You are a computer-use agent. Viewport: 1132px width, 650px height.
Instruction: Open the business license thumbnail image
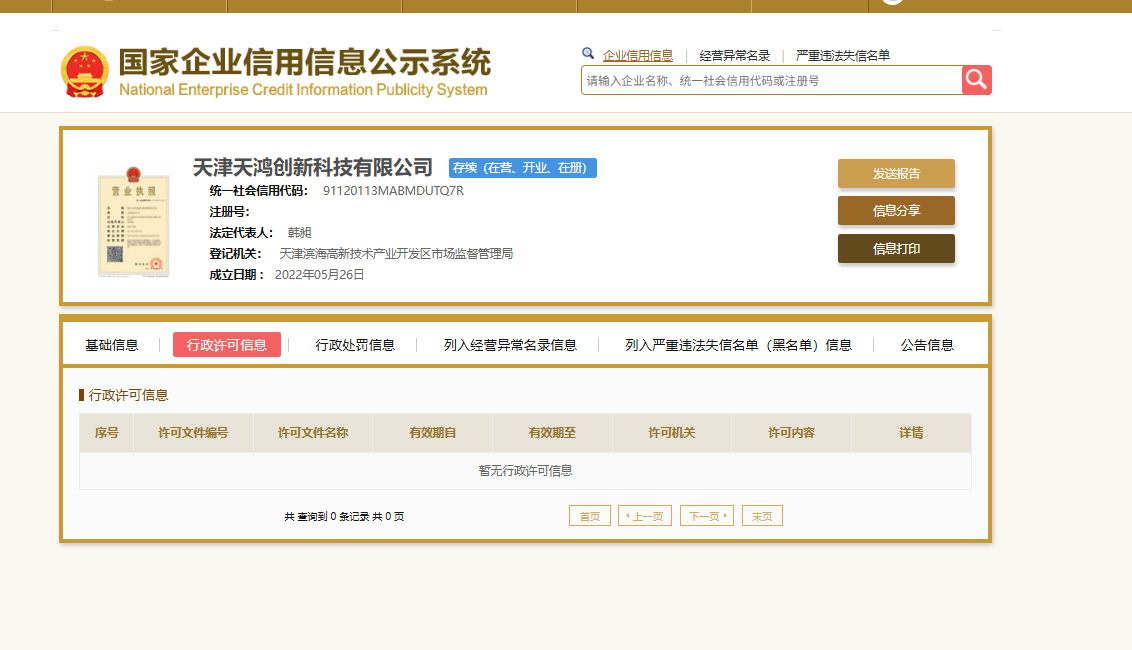134,222
